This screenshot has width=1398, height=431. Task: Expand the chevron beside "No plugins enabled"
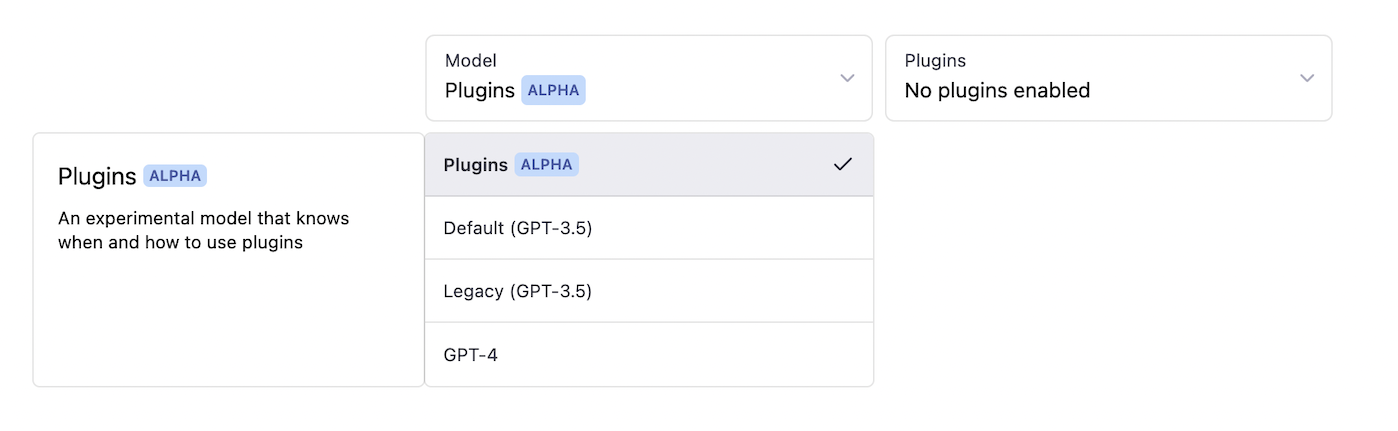(1306, 78)
